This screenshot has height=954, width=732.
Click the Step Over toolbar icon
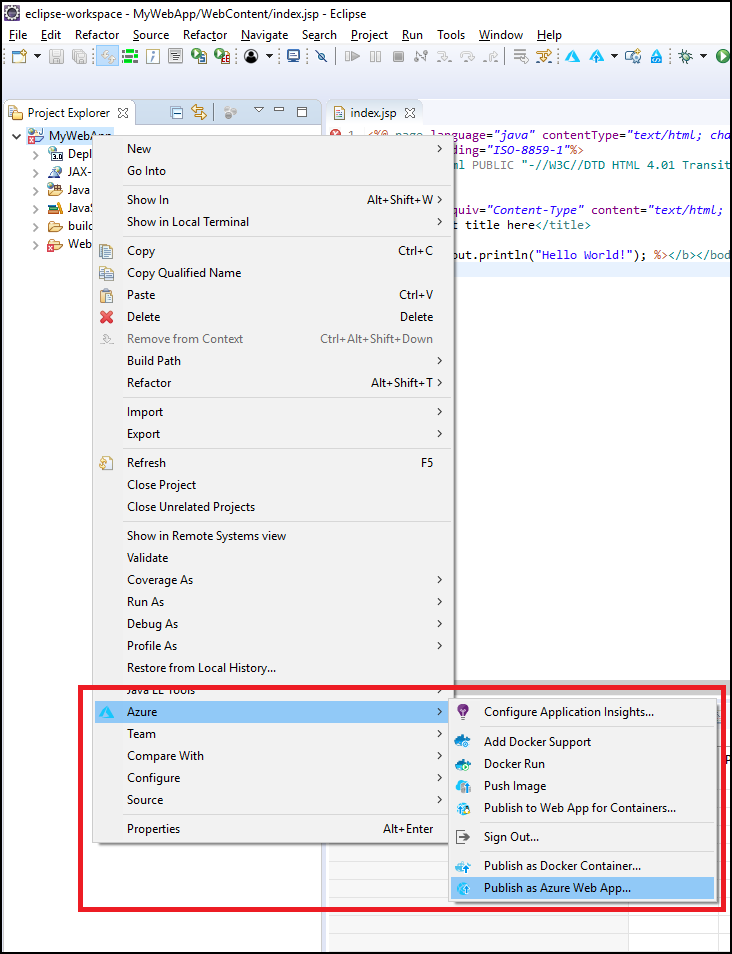[x=467, y=57]
